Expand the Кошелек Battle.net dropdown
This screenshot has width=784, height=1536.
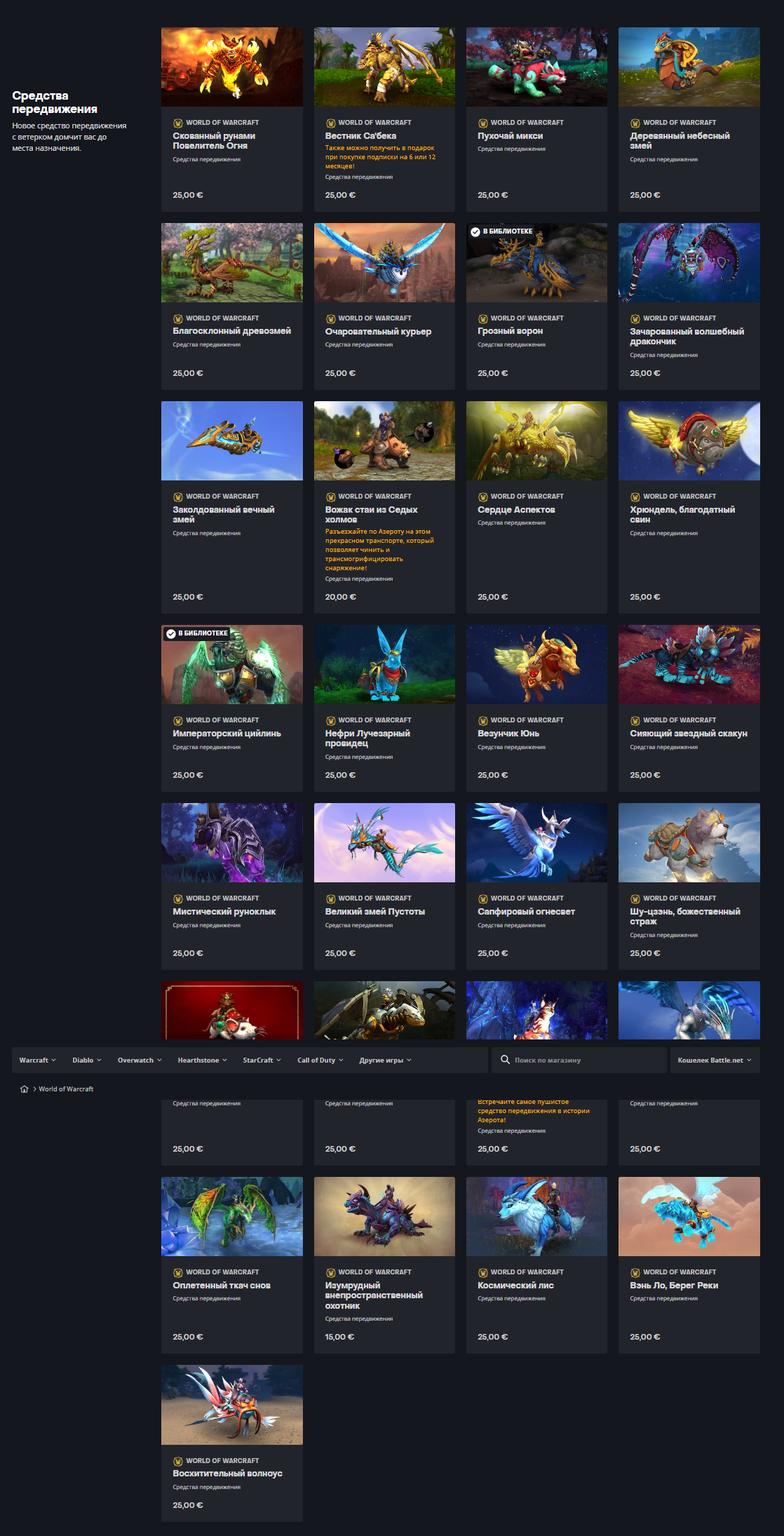pyautogui.click(x=714, y=1060)
